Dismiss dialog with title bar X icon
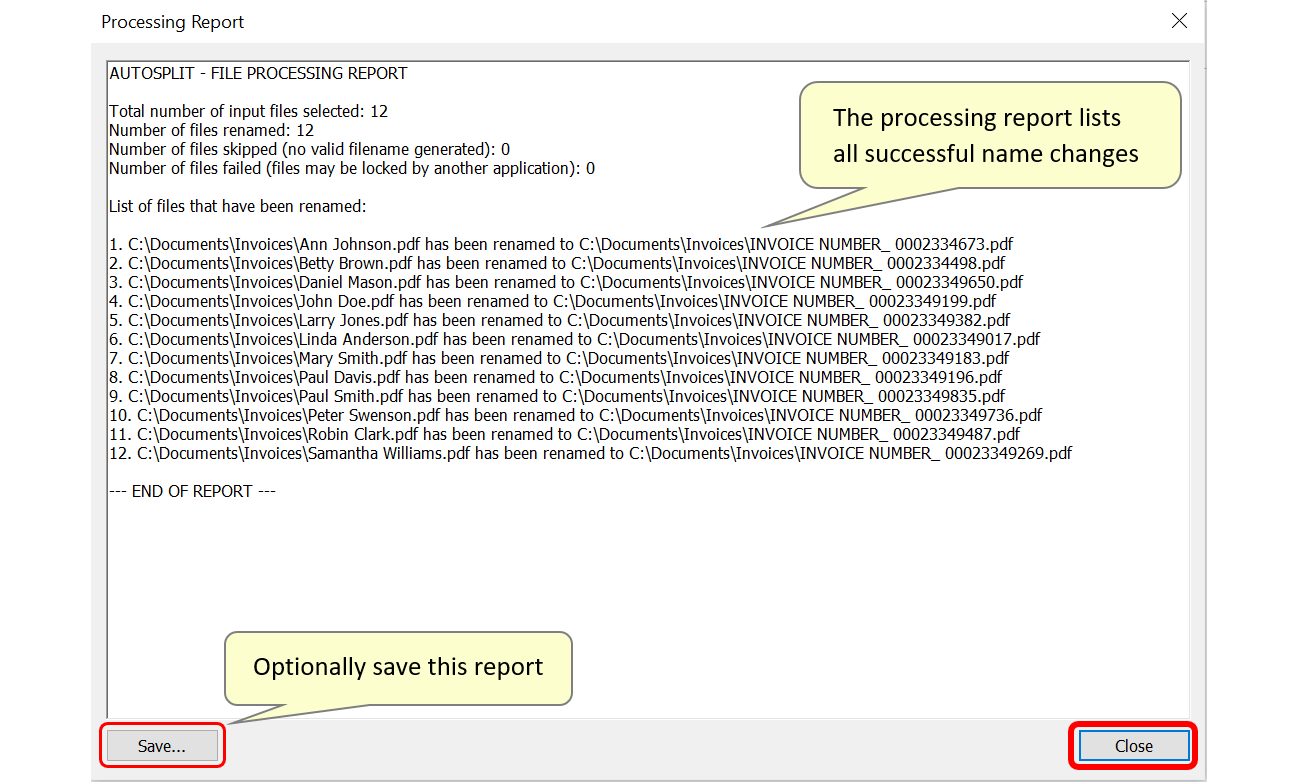This screenshot has height=784, width=1305. pos(1180,21)
